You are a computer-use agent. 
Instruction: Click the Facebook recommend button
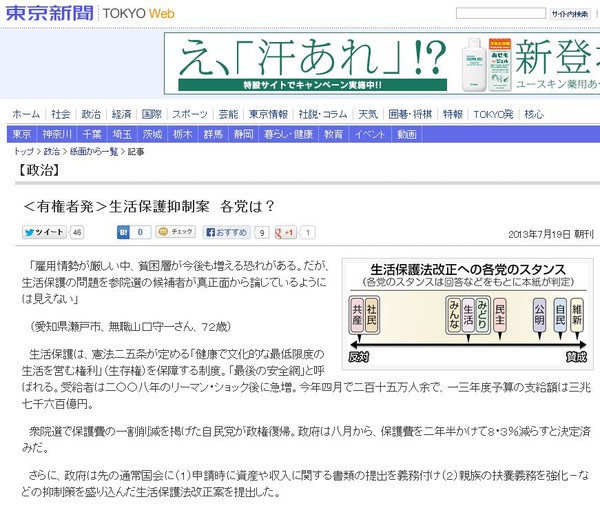click(227, 232)
